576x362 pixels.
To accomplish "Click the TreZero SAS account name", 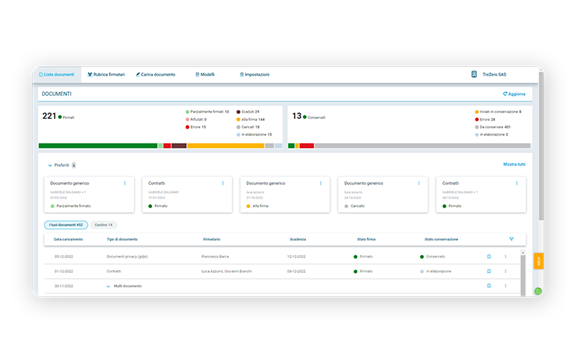I will tap(494, 75).
